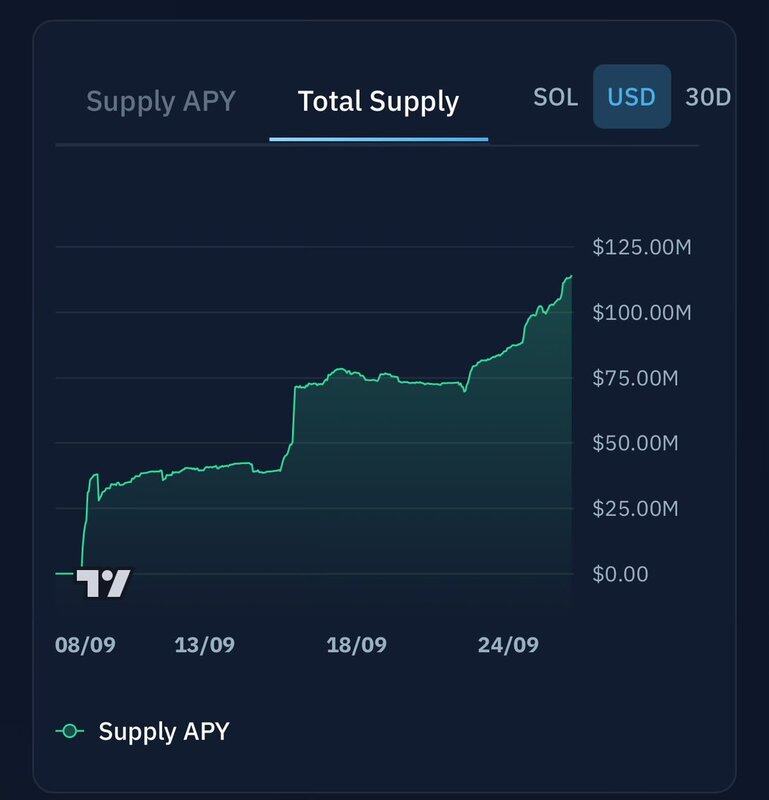Click the $75.00M price scale label
Screen dimensions: 769x800
click(635, 378)
